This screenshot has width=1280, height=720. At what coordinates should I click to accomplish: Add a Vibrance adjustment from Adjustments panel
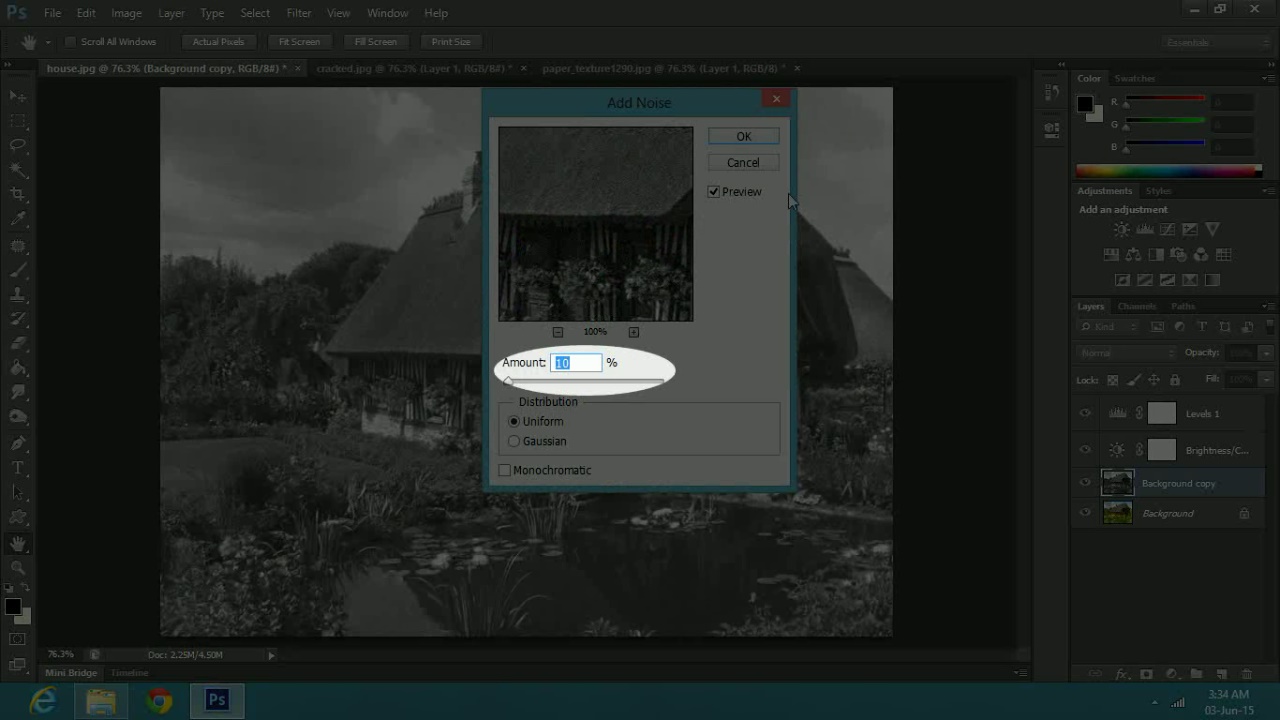[x=1213, y=229]
